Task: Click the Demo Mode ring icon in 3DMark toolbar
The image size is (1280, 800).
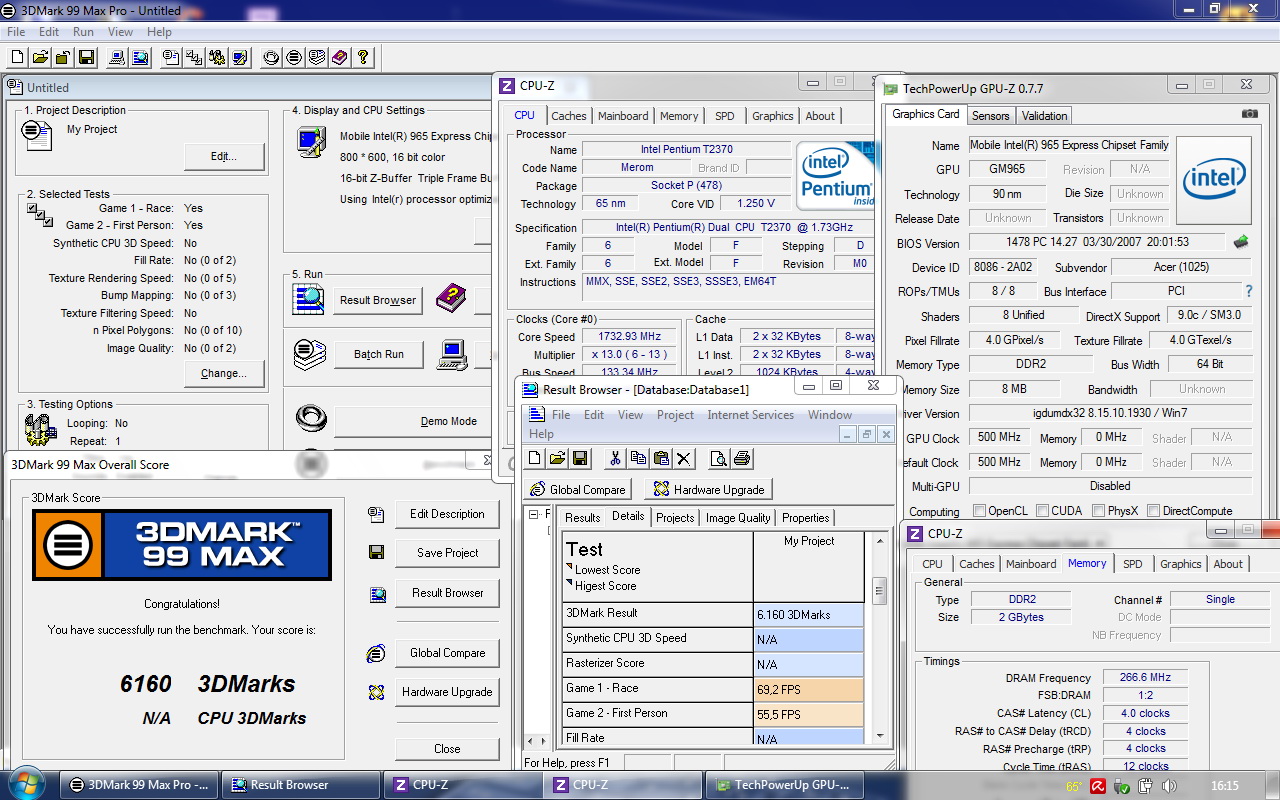Action: click(271, 58)
